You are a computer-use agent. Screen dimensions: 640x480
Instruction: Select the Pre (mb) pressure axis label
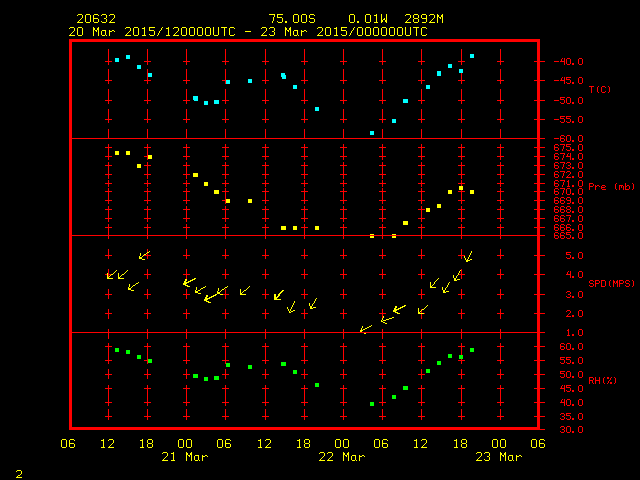[612, 187]
